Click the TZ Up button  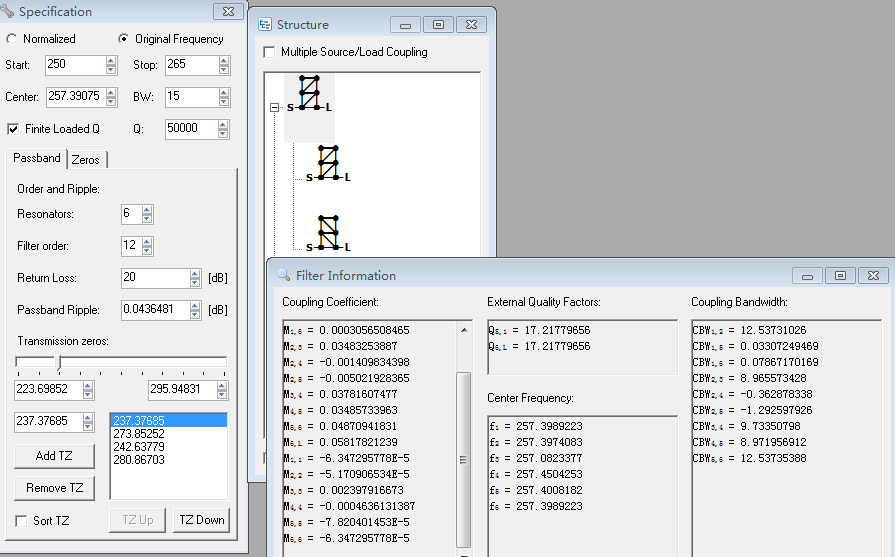pyautogui.click(x=138, y=520)
